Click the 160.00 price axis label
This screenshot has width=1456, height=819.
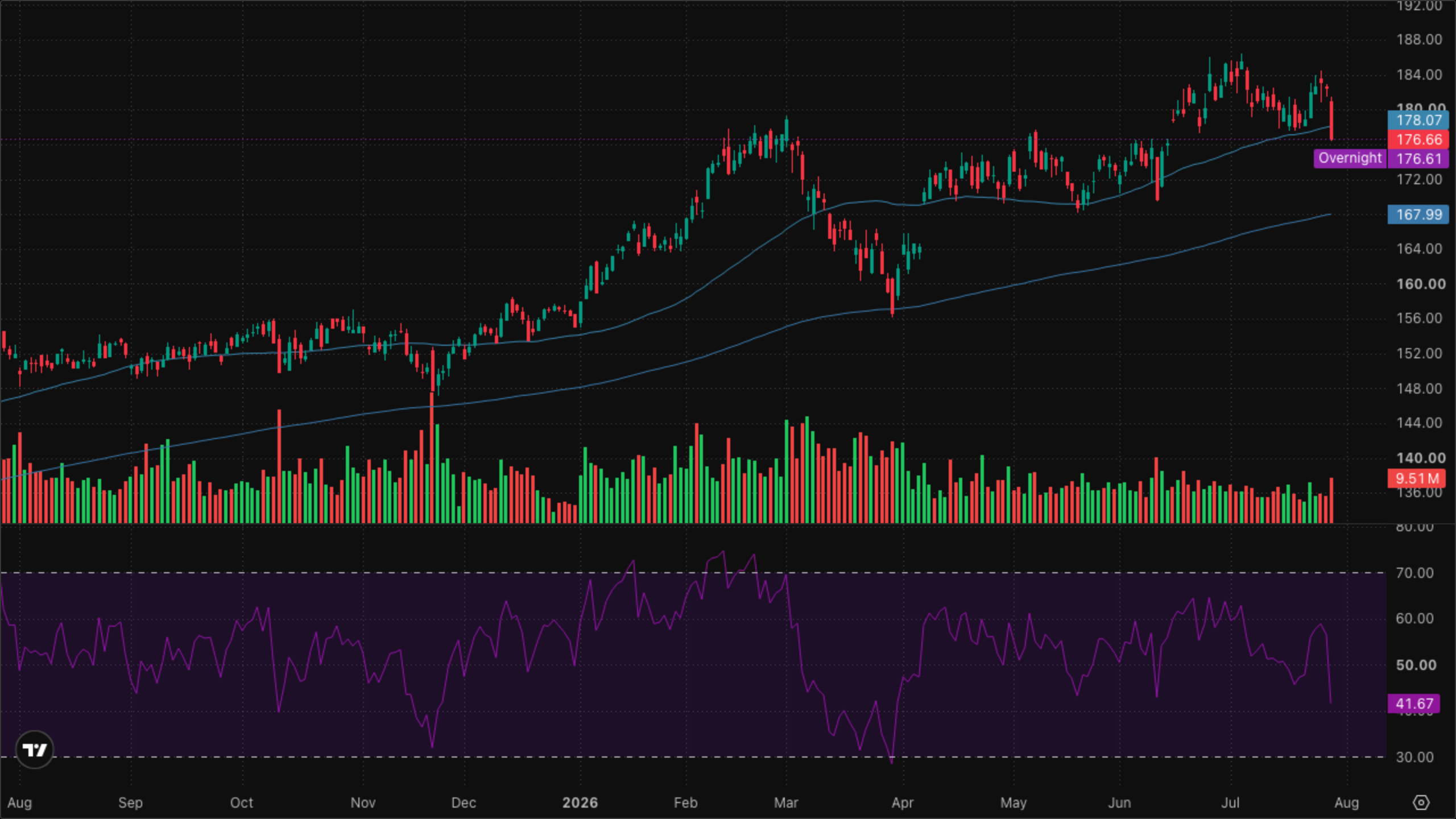[1421, 284]
